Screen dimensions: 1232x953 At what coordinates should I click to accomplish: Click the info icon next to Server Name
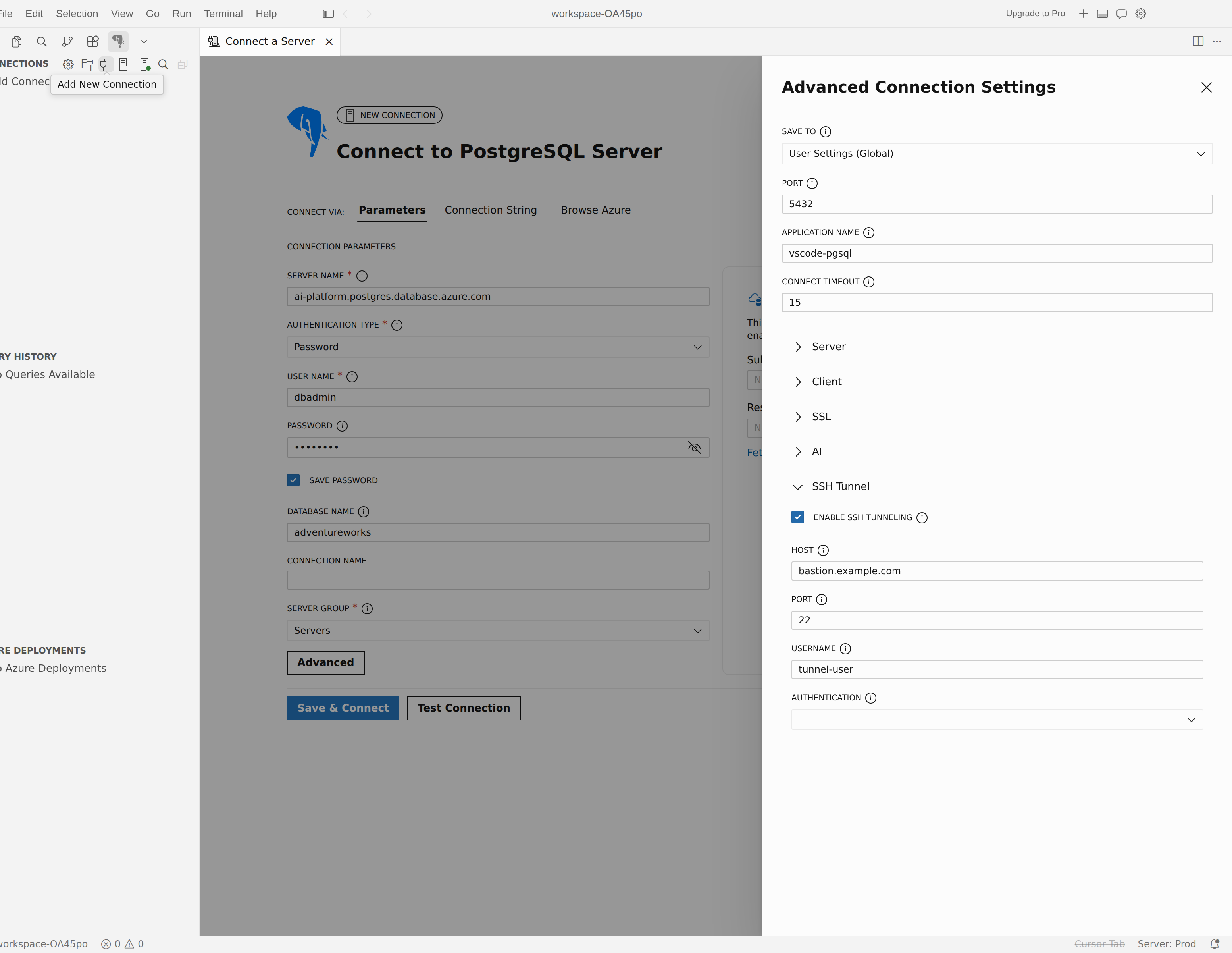tap(362, 276)
